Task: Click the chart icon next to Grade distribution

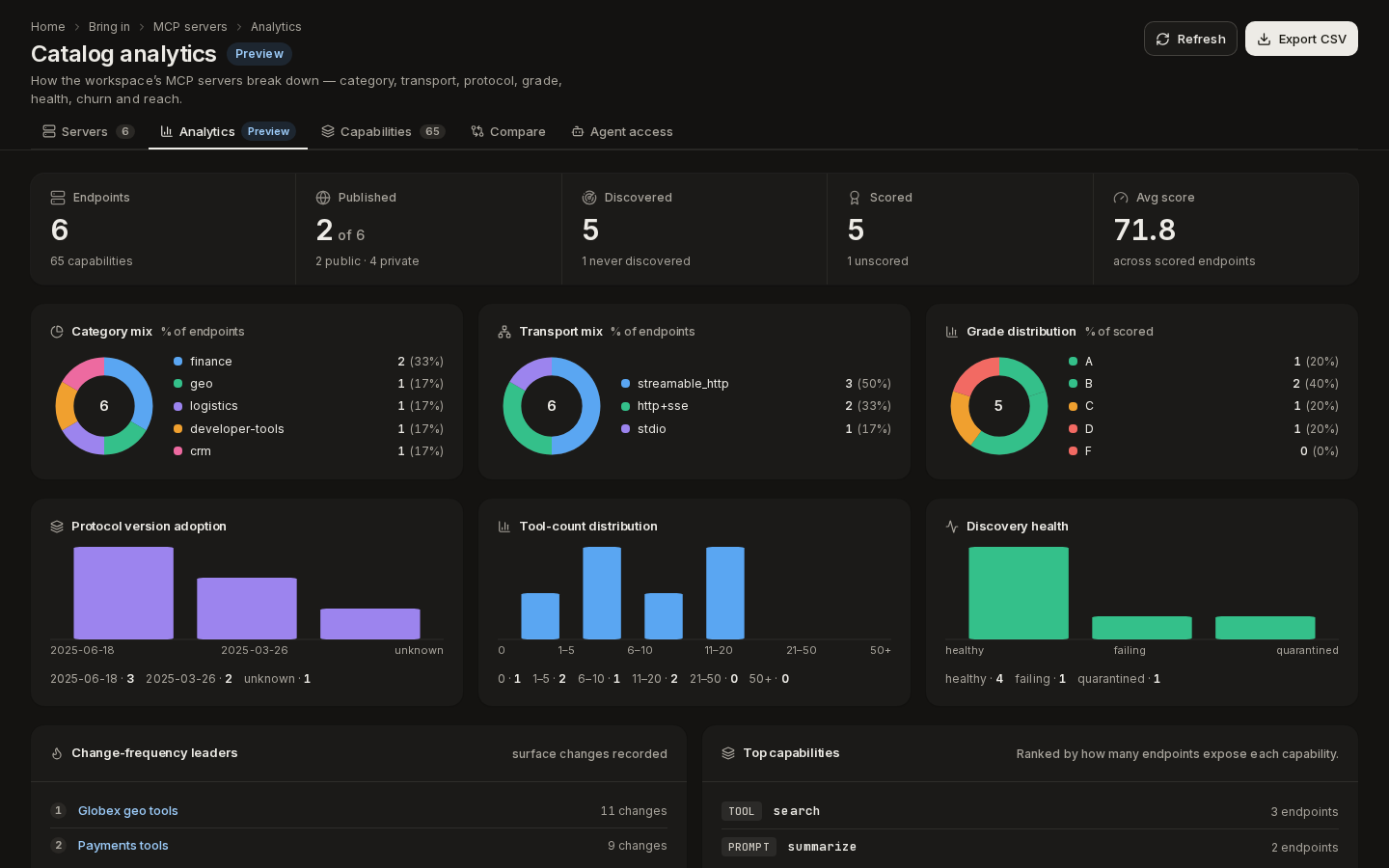Action: click(952, 332)
